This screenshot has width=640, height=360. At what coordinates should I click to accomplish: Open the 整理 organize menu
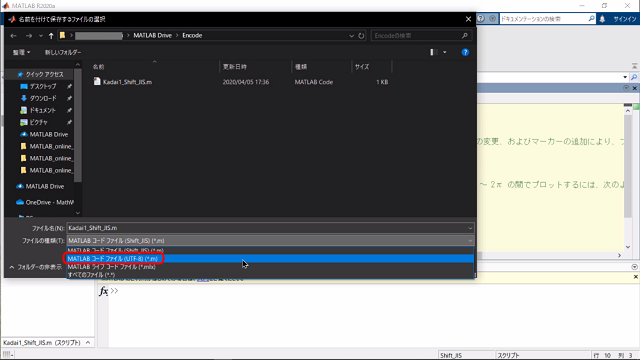point(21,53)
